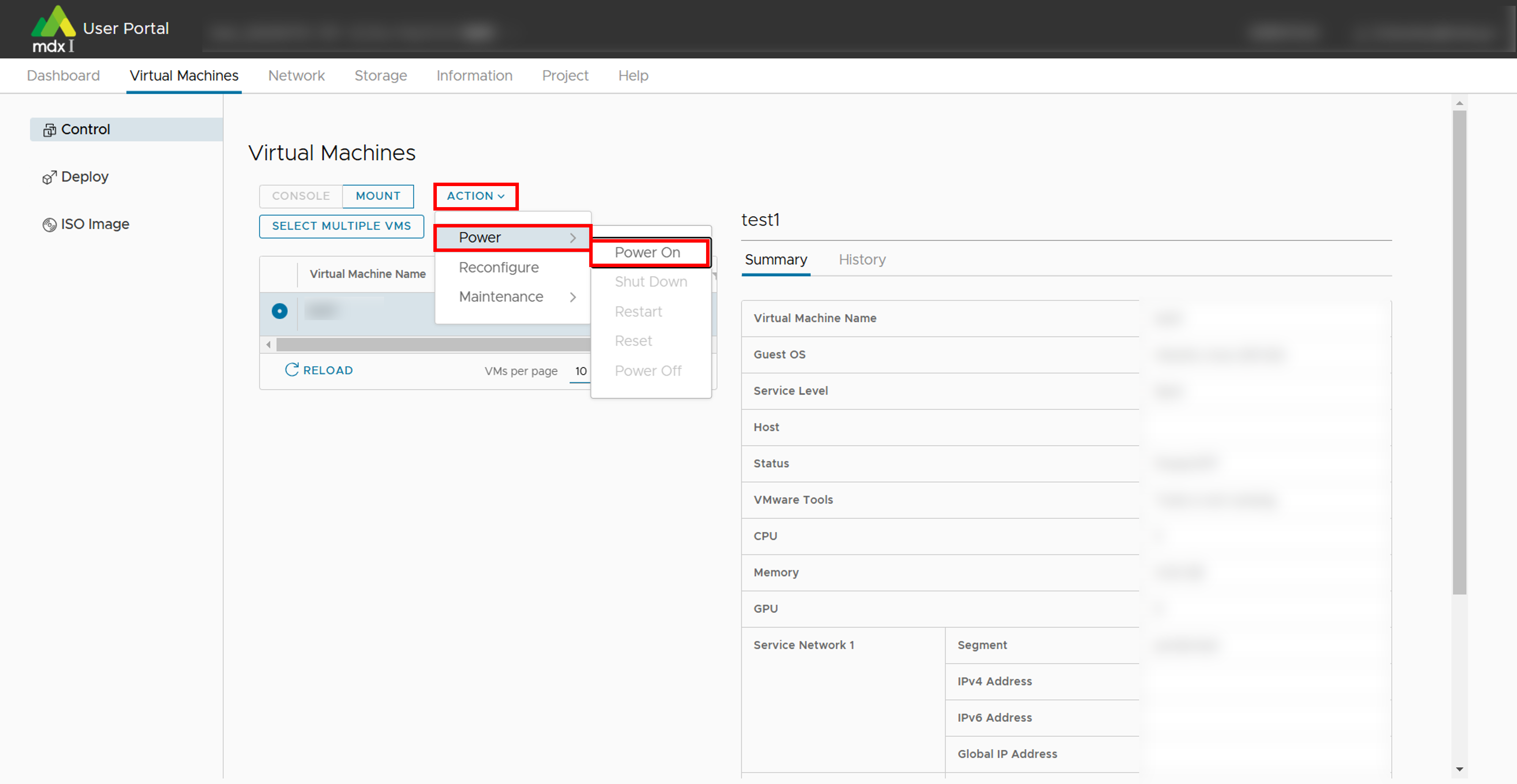Open the ACTION dropdown menu
This screenshot has height=784, width=1517.
[475, 196]
